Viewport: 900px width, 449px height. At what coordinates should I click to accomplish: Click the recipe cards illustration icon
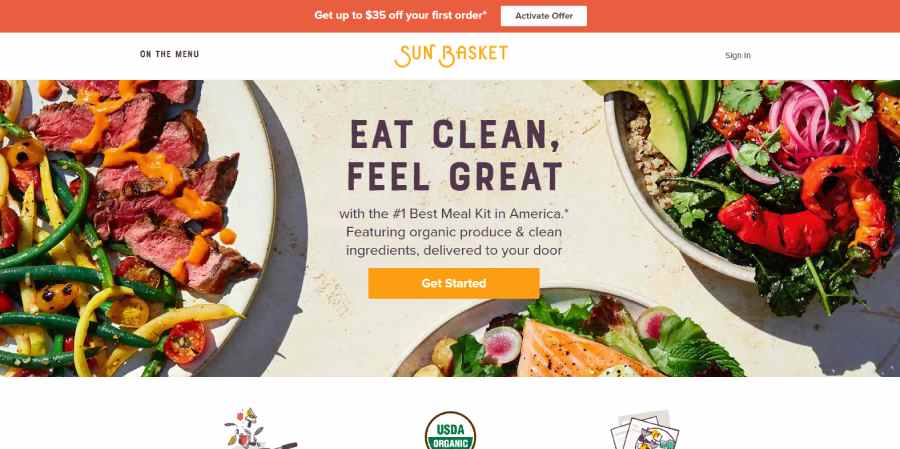click(x=644, y=430)
